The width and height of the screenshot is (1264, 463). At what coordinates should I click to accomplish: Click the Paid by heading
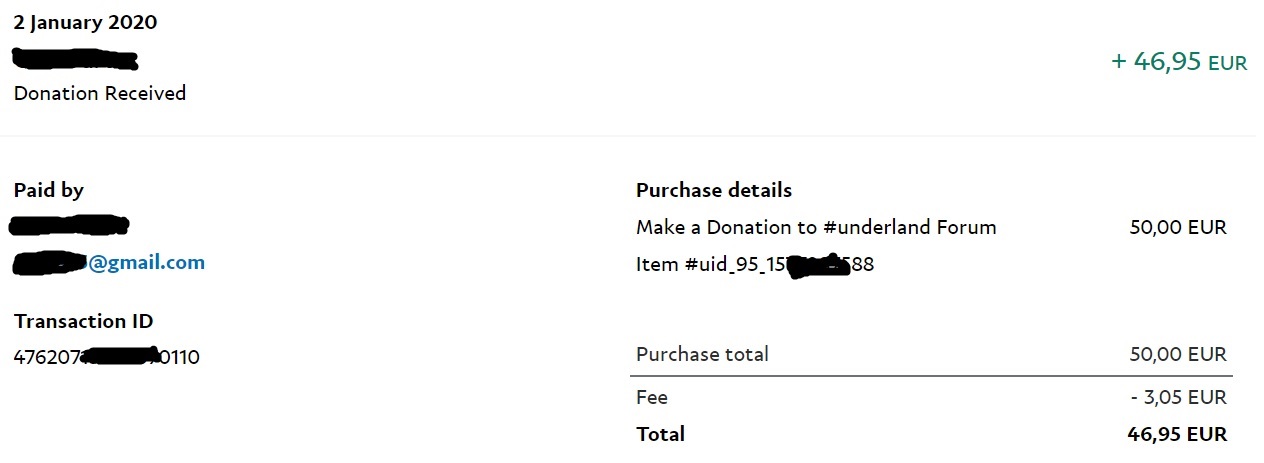49,190
